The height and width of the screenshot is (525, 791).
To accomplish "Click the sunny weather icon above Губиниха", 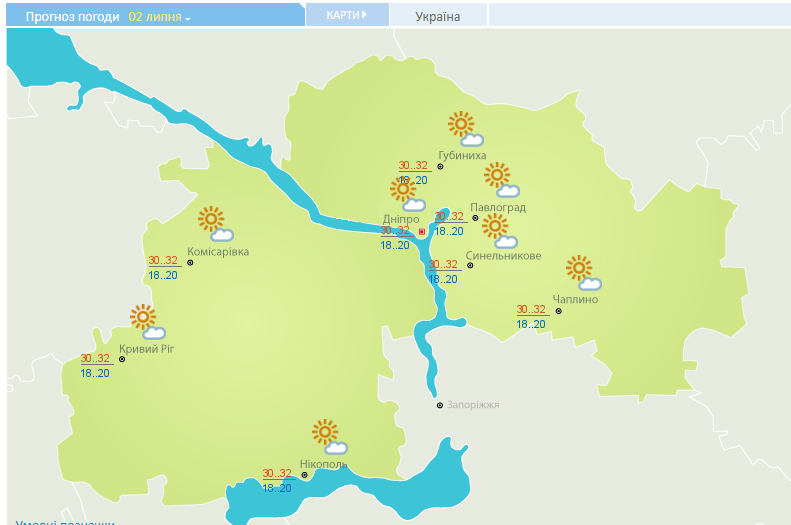I will (x=465, y=128).
